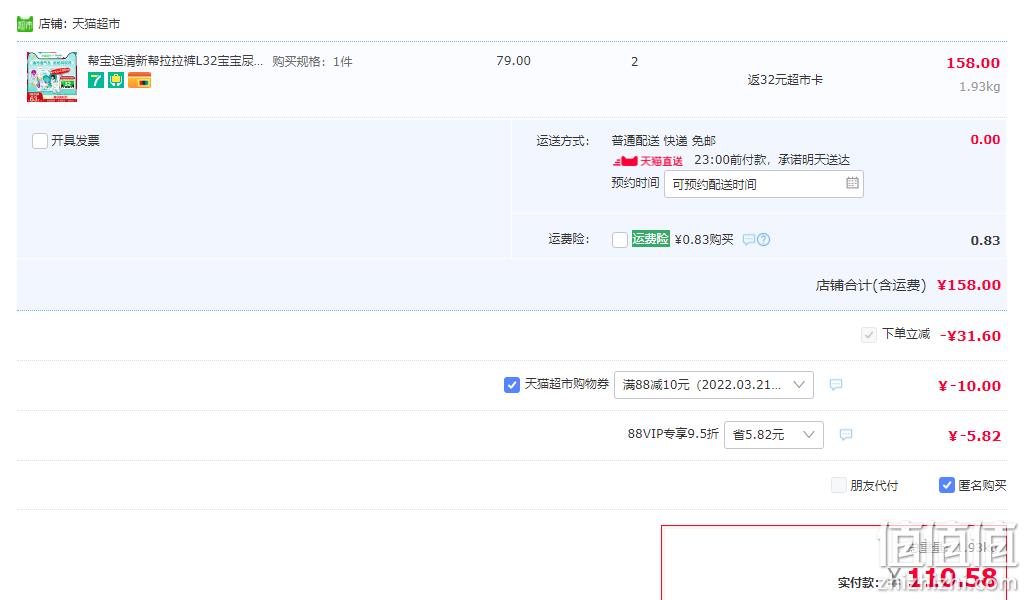Click the unit price 79.00
This screenshot has width=1027, height=600.
(514, 61)
